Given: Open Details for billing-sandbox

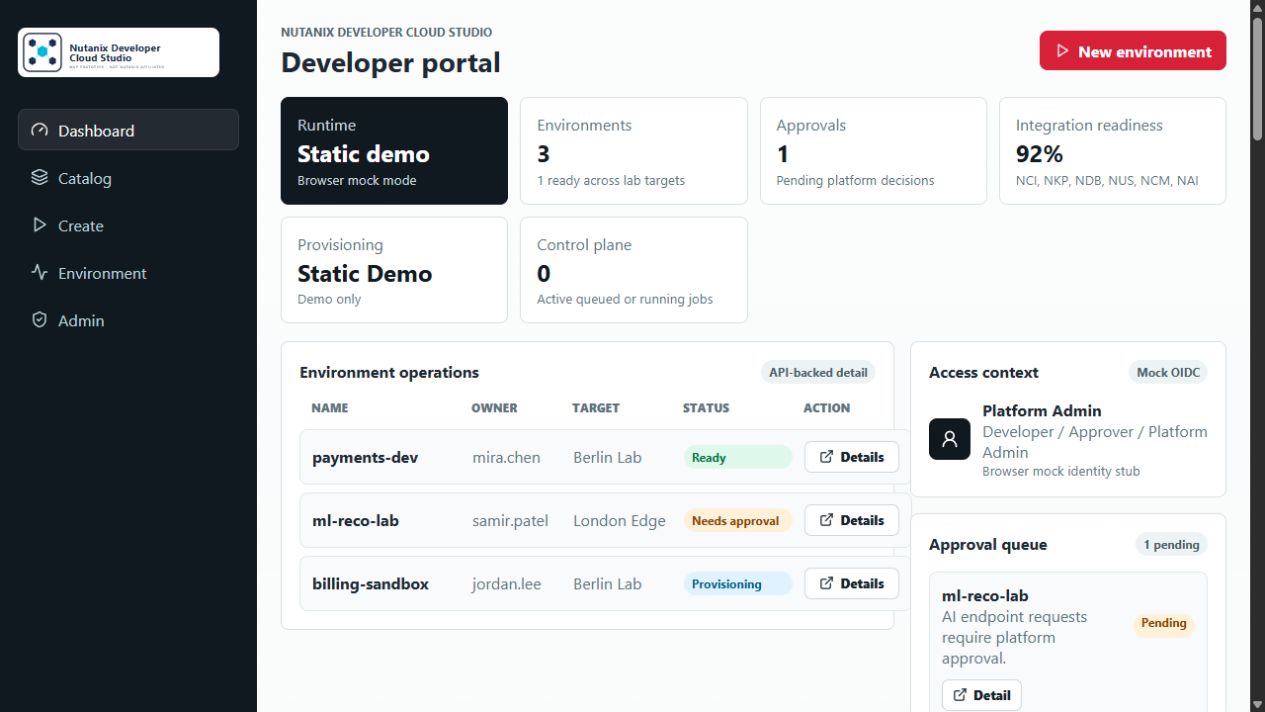Looking at the screenshot, I should 851,583.
